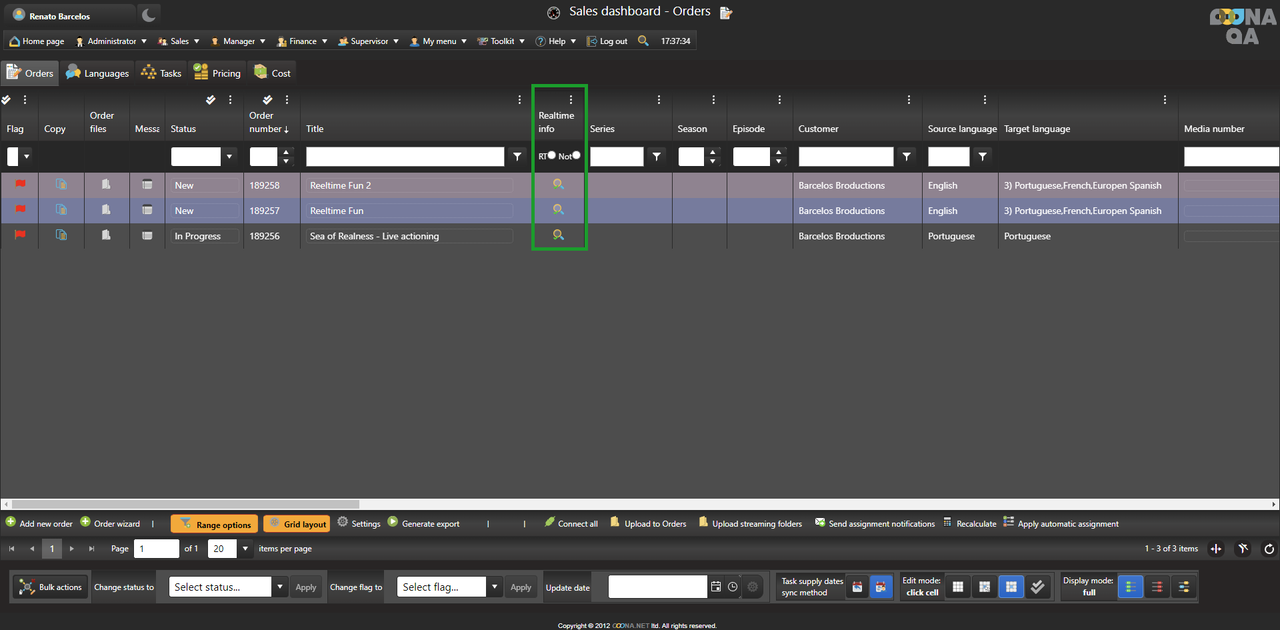Open realtime info for order 189258
The image size is (1280, 630).
(558, 184)
